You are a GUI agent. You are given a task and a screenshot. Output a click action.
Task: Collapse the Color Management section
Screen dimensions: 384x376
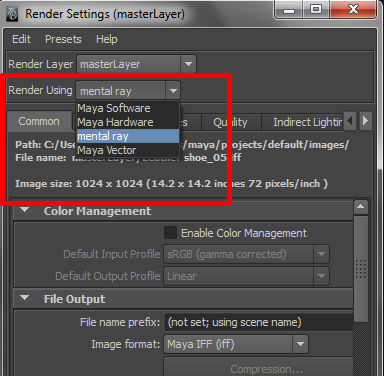pos(24,210)
